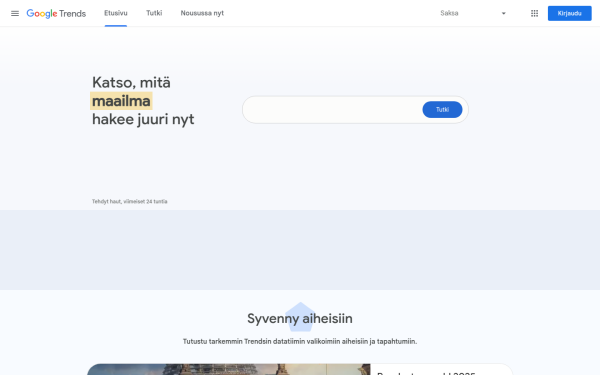
Task: Open the hamburger main menu
Action: coord(15,13)
